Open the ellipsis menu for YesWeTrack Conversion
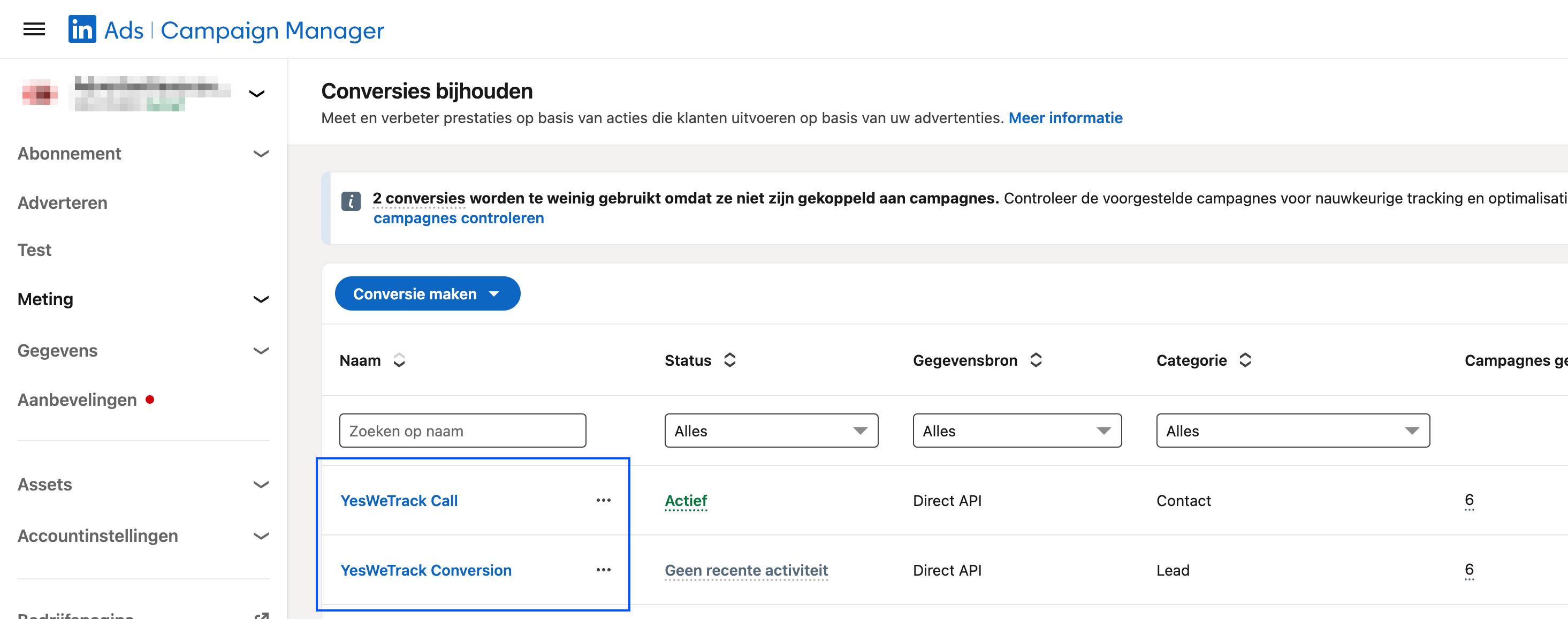This screenshot has height=619, width=1568. pyautogui.click(x=603, y=570)
